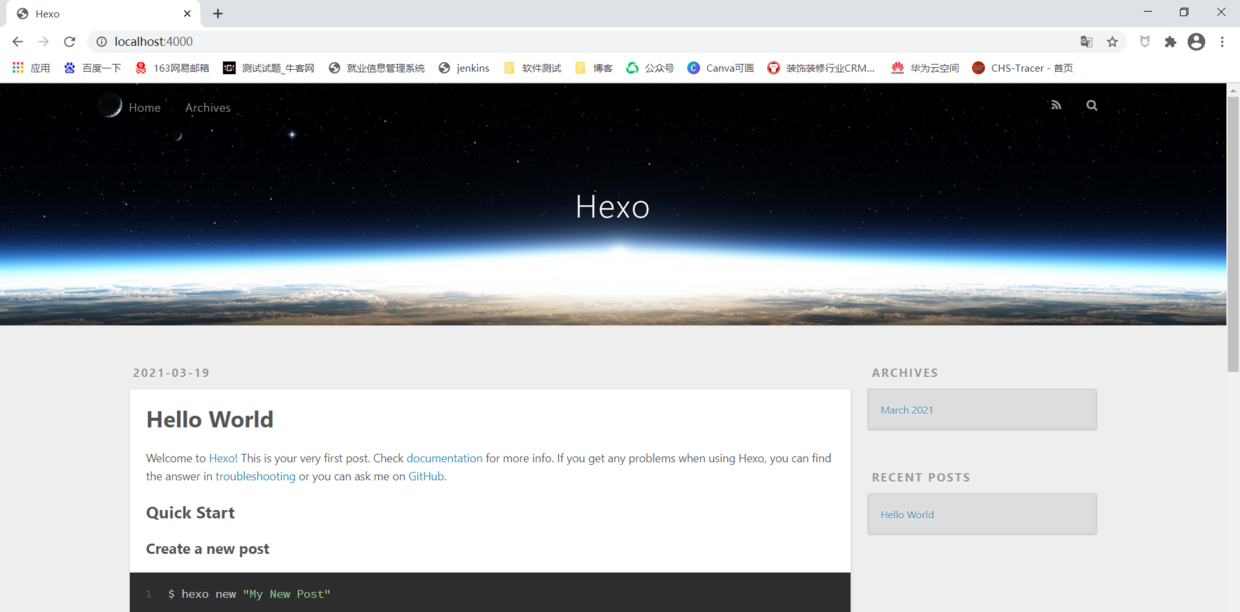Open the WeChat official account bookmark

point(650,68)
